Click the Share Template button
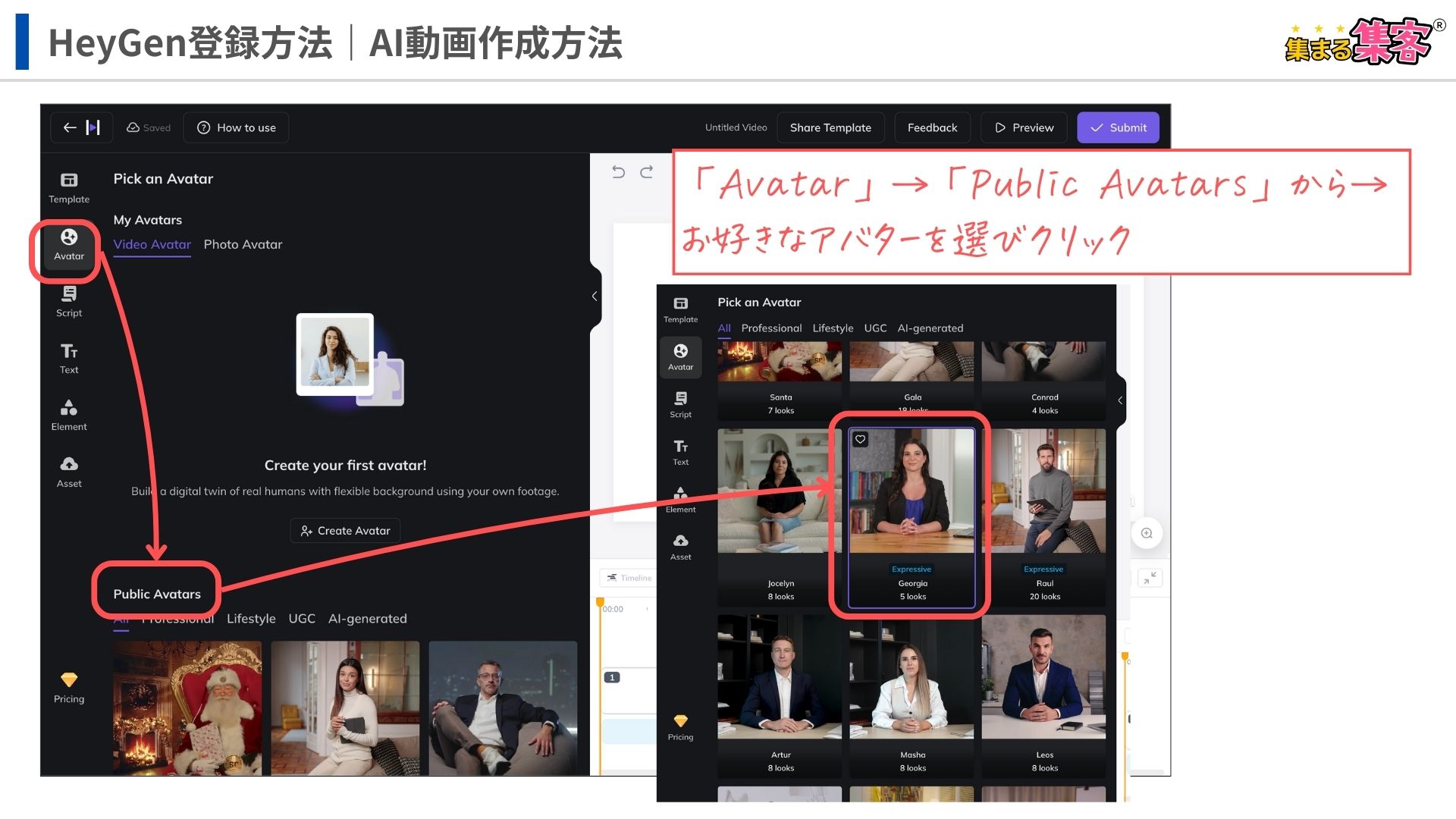The height and width of the screenshot is (819, 1456). [x=830, y=127]
